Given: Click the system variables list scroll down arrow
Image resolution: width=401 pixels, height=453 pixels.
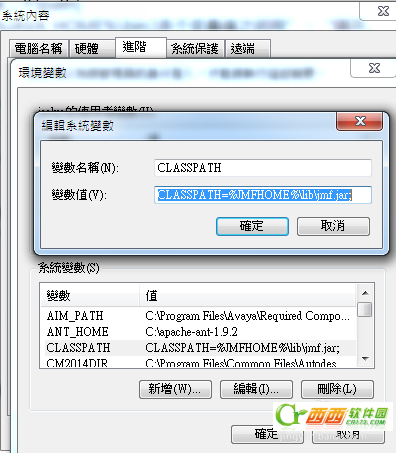Looking at the screenshot, I should [365, 359].
